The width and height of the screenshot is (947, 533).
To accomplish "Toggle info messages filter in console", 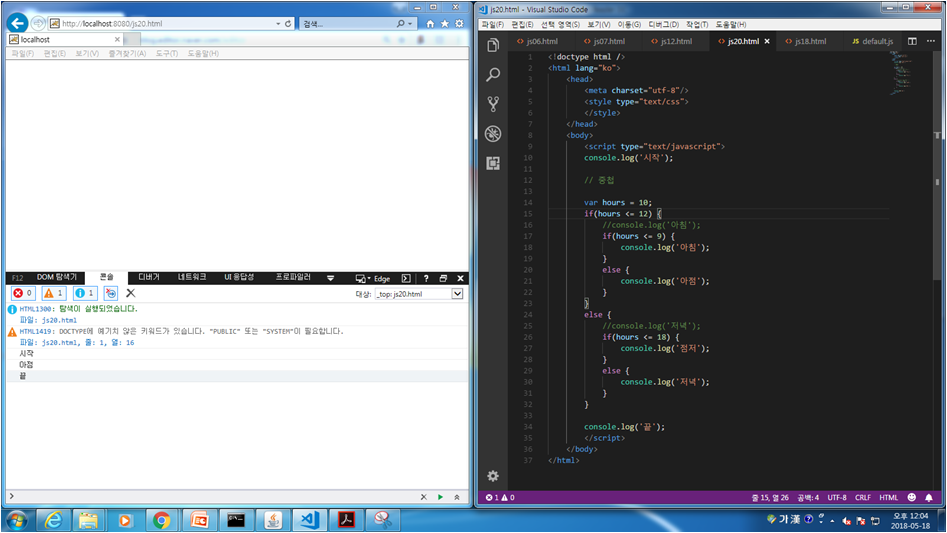I will click(x=85, y=293).
